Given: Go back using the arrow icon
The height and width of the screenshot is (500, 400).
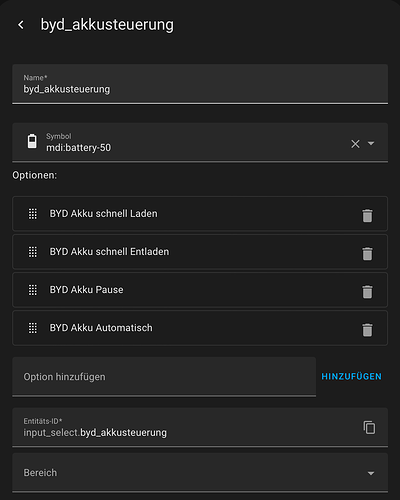Looking at the screenshot, I should pos(21,25).
